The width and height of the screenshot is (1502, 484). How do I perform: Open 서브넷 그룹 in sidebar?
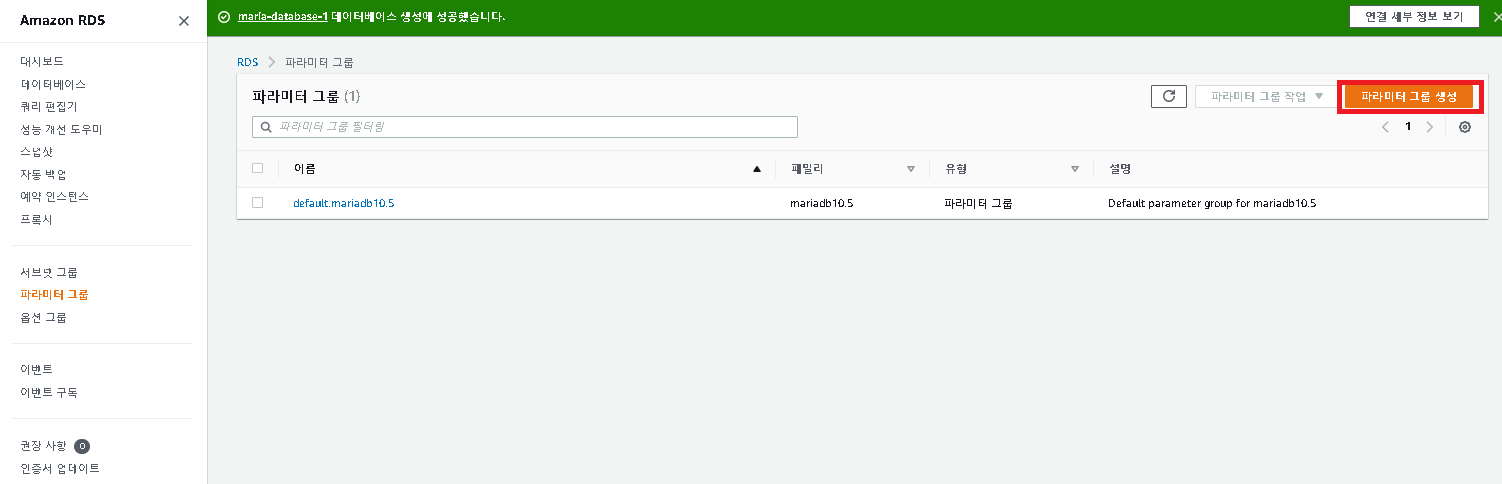49,272
